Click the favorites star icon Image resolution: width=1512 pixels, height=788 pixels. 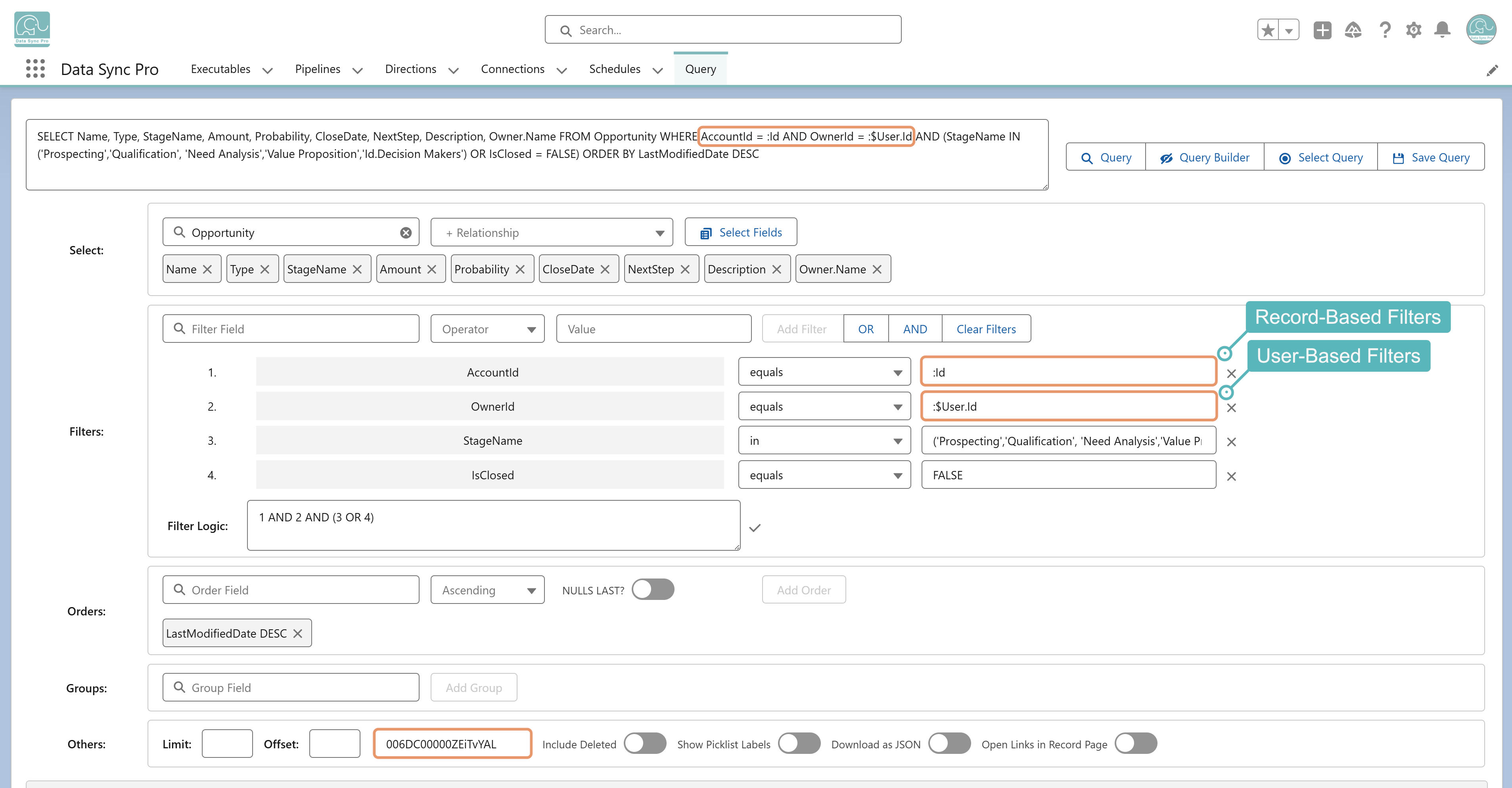point(1268,30)
